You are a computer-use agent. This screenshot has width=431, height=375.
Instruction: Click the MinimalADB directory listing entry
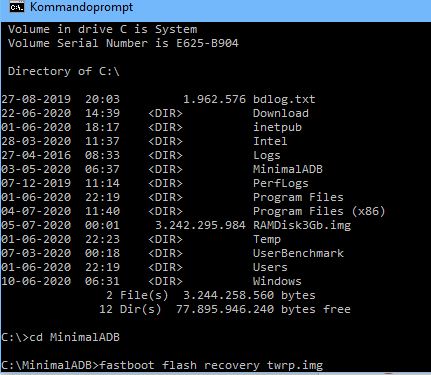(288, 169)
